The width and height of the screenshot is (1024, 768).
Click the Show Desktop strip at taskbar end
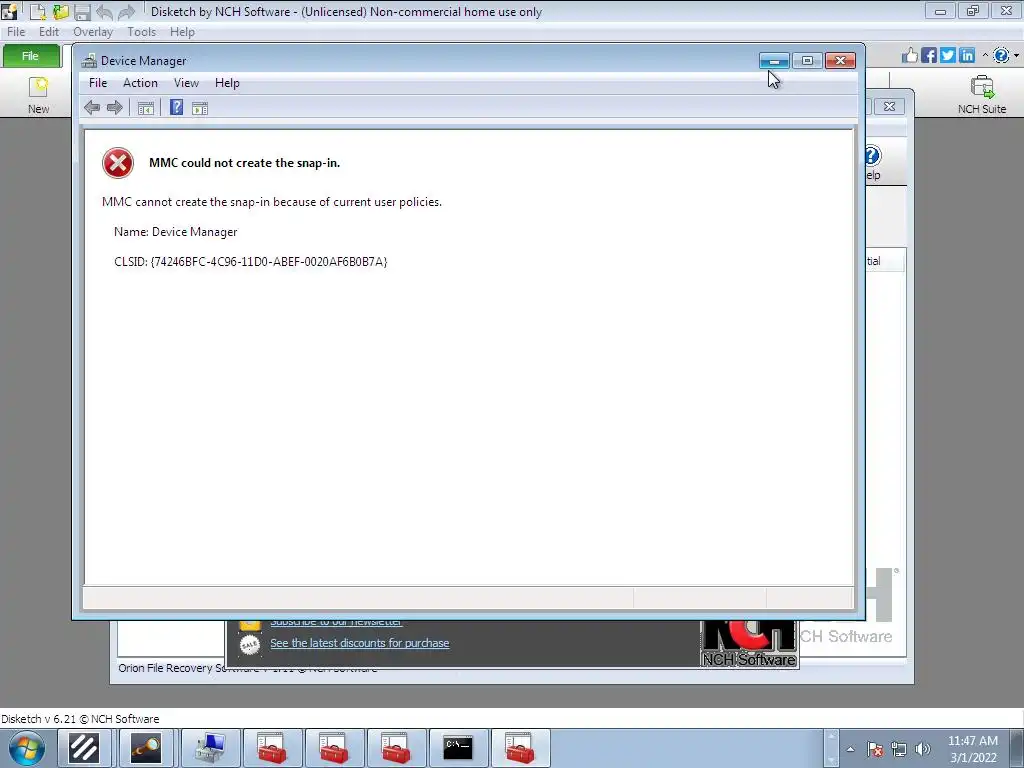coord(1016,748)
